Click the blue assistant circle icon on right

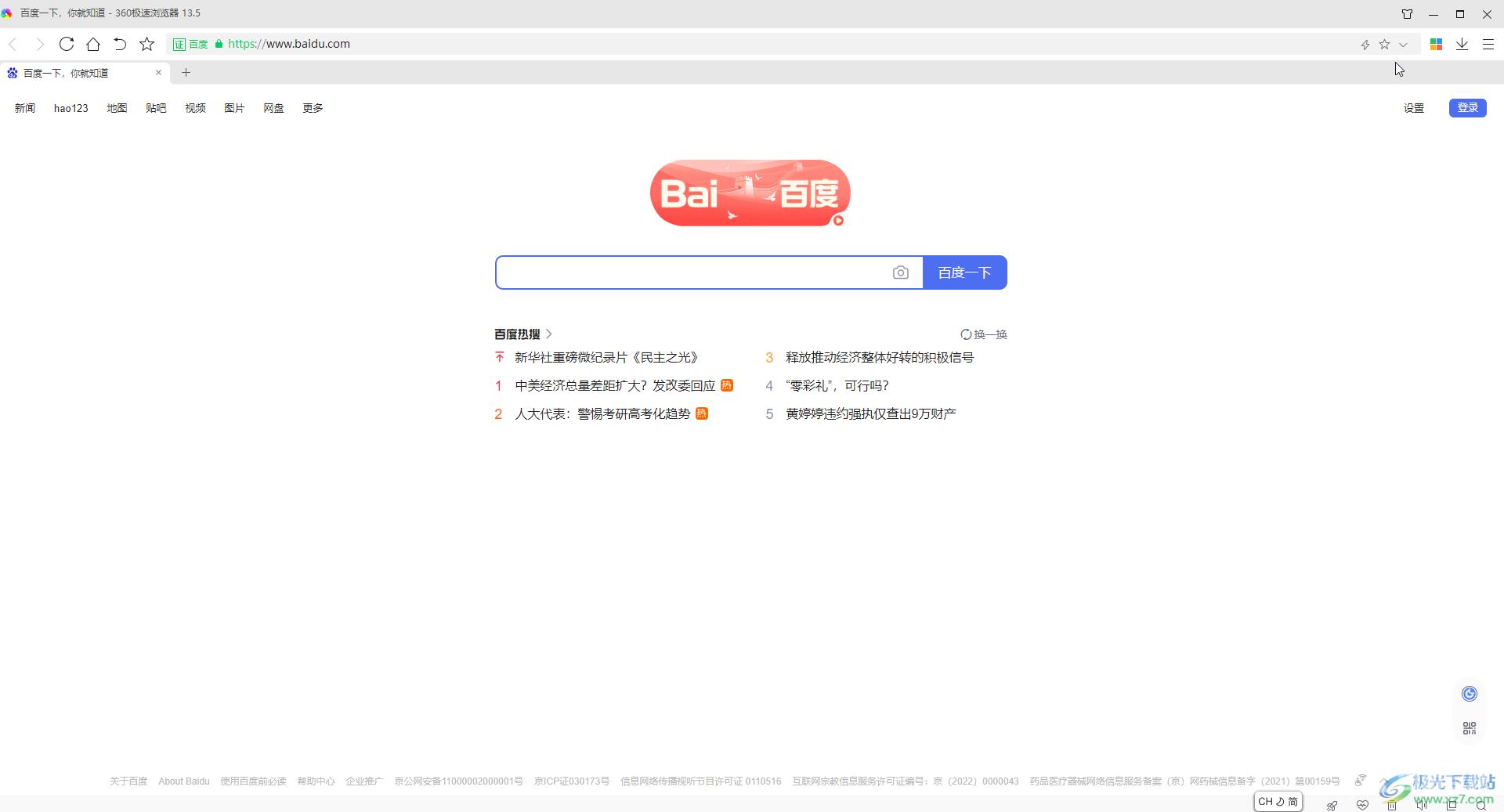(x=1470, y=694)
